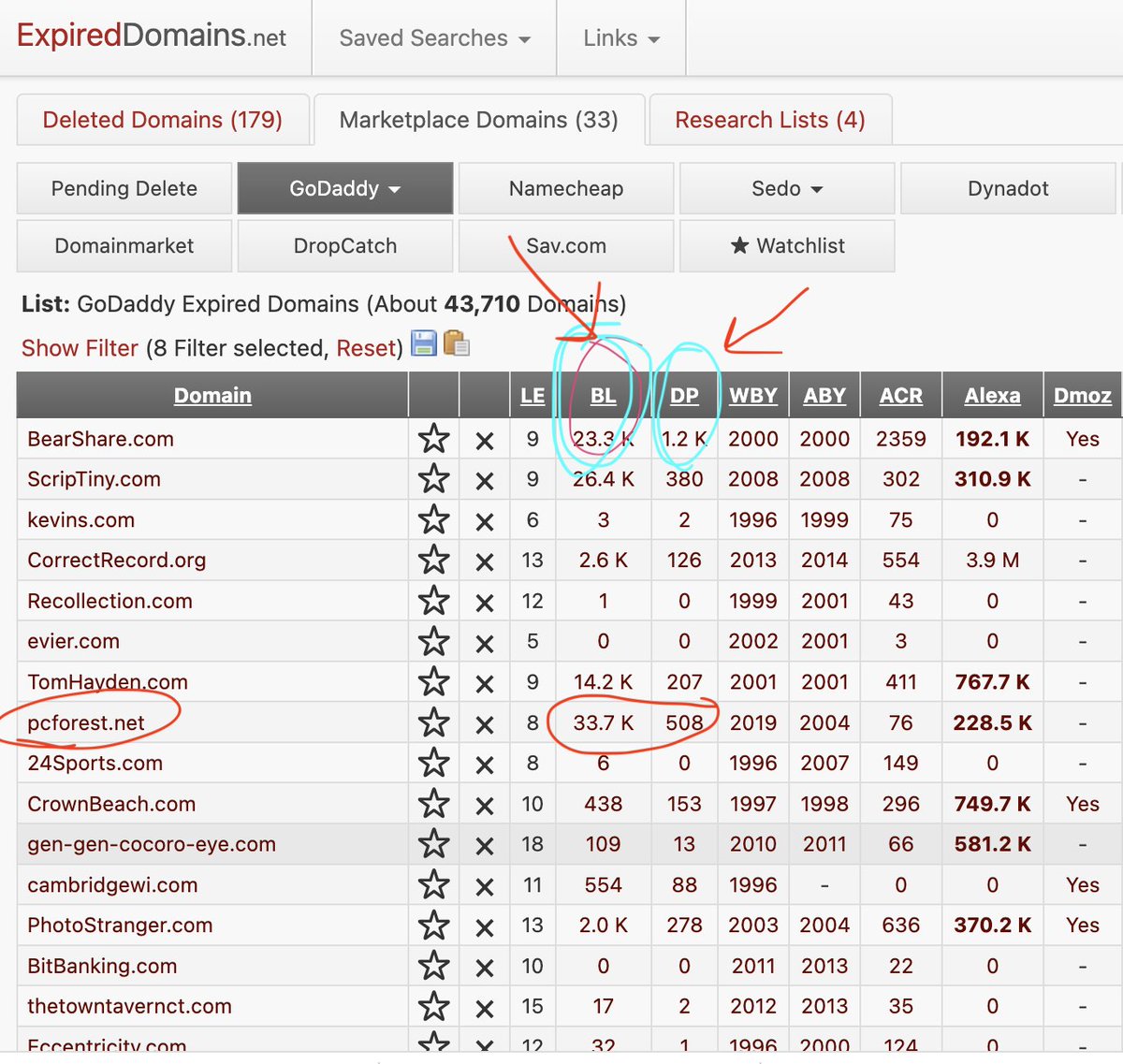The image size is (1123, 1064).
Task: Sort by ABY column header
Action: (824, 395)
